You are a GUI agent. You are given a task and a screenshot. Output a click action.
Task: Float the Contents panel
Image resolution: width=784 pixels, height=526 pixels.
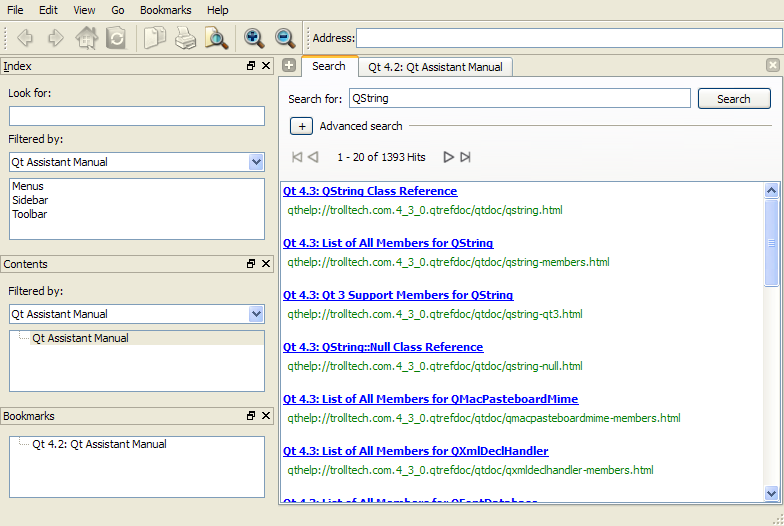coord(251,264)
